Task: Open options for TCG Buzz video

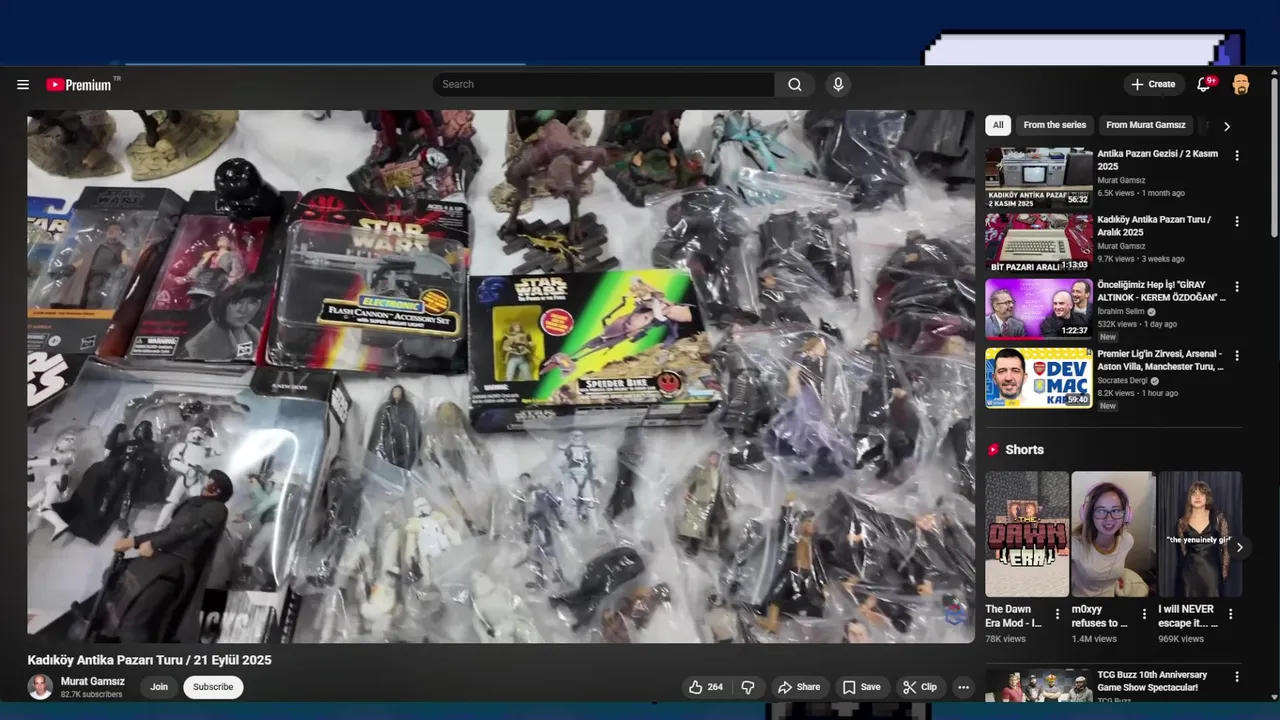Action: point(1237,677)
